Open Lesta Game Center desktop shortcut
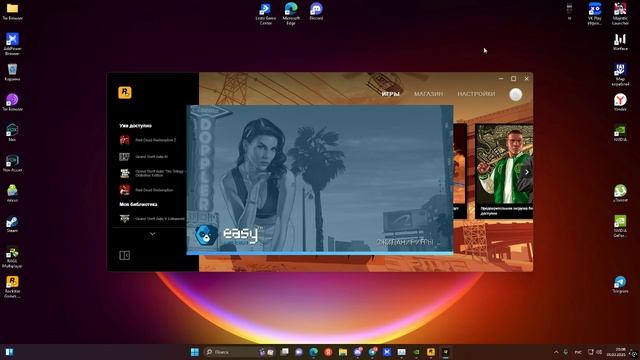Image resolution: width=640 pixels, height=360 pixels. (265, 13)
